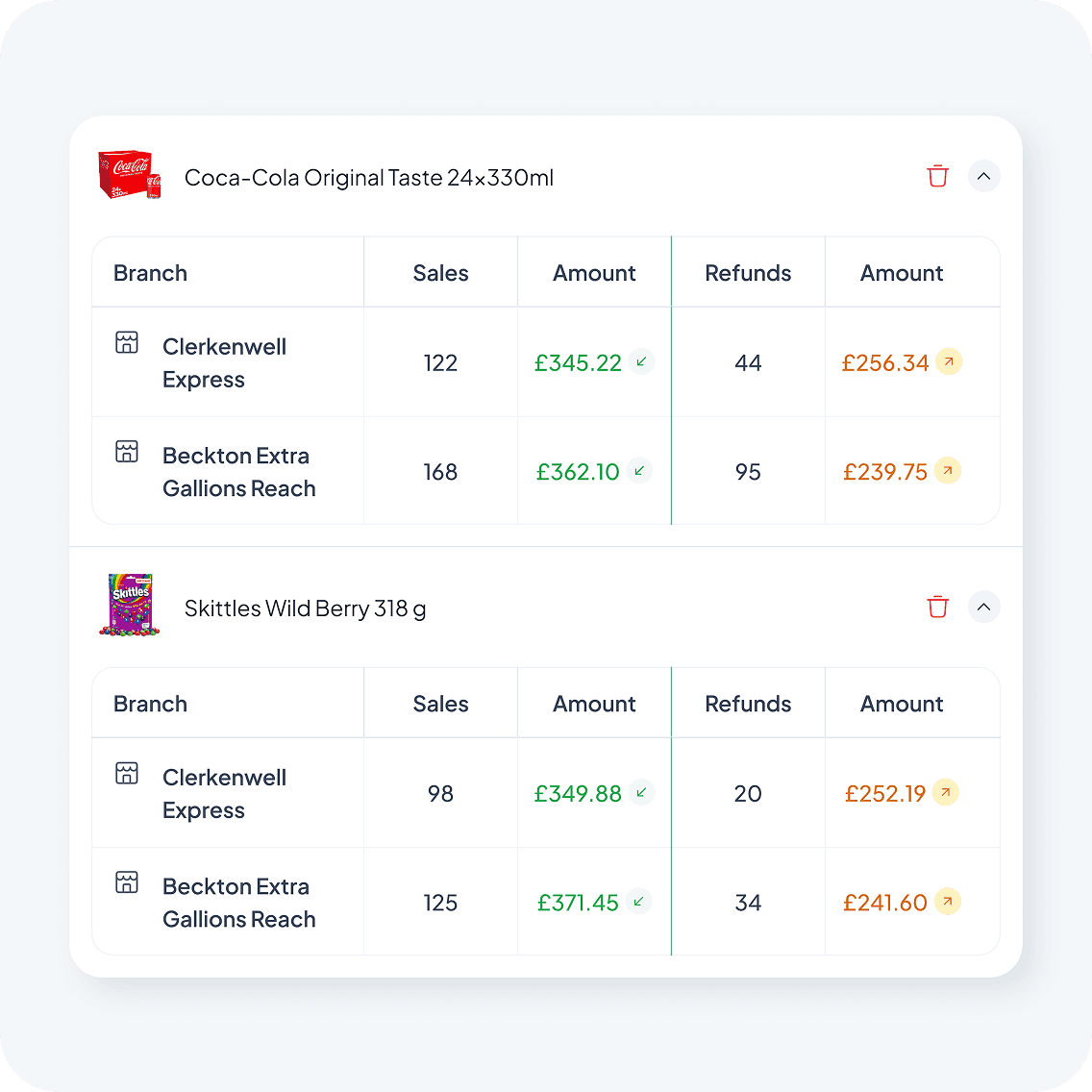The width and height of the screenshot is (1092, 1092).
Task: Click store icon beside Coca-Cola Clerkenwell Express
Action: [127, 342]
